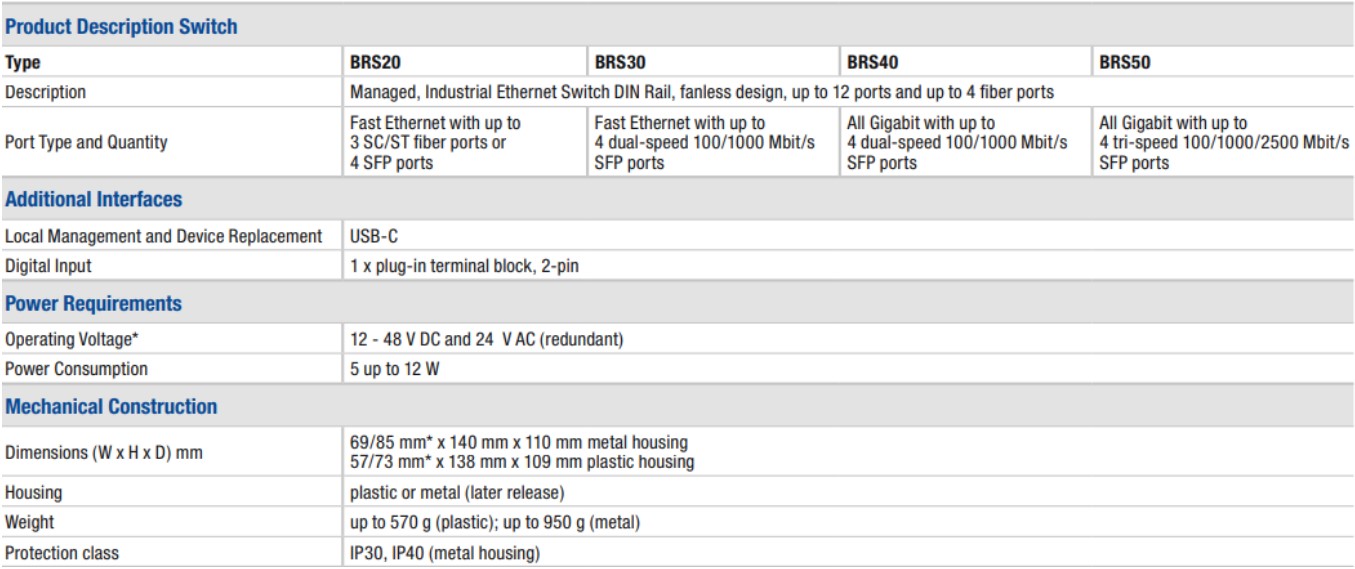Click the BRS40 column header
The height and width of the screenshot is (569, 1355).
(872, 62)
